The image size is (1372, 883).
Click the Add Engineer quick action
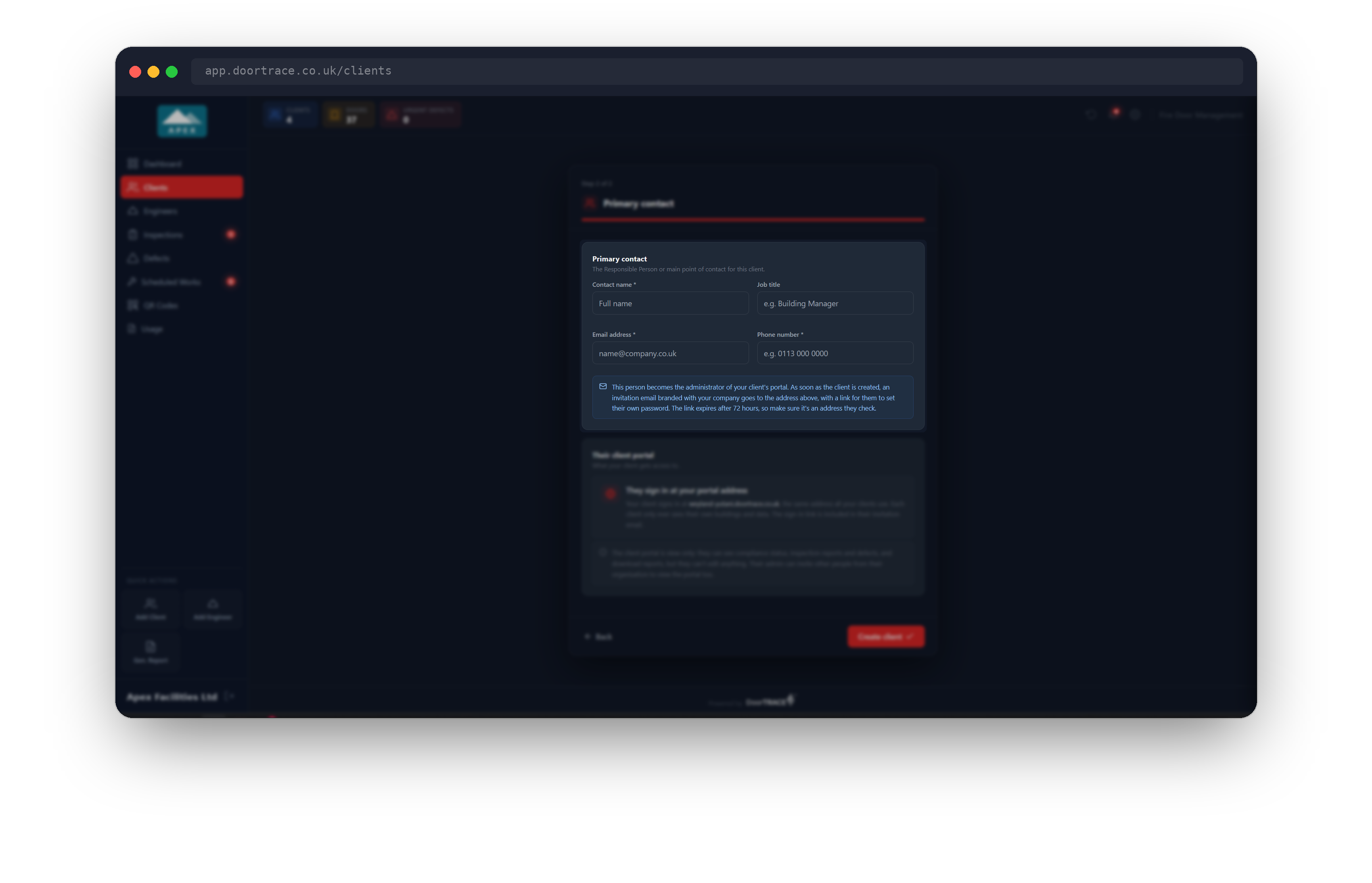click(x=213, y=609)
